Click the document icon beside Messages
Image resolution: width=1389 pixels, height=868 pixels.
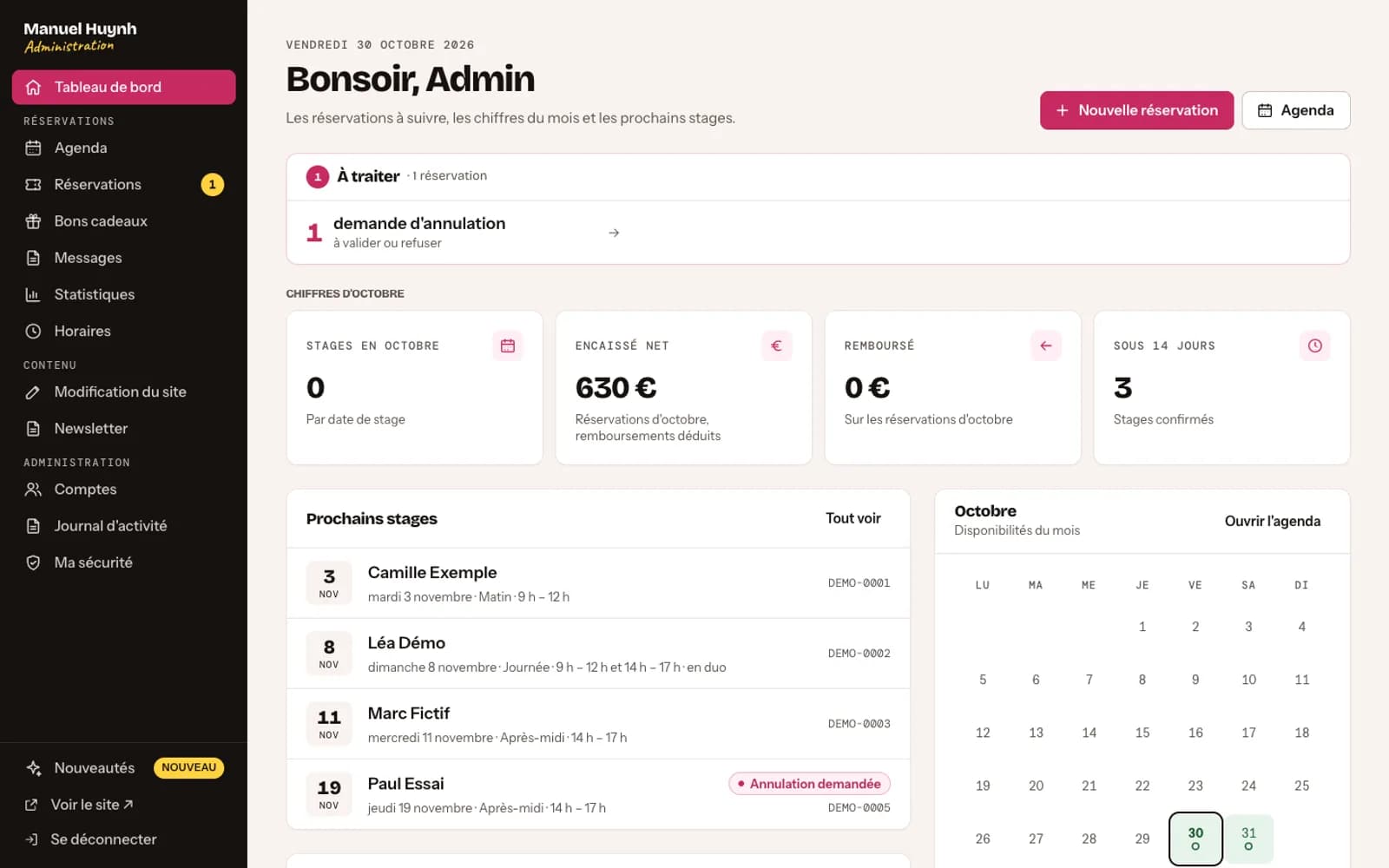33,258
